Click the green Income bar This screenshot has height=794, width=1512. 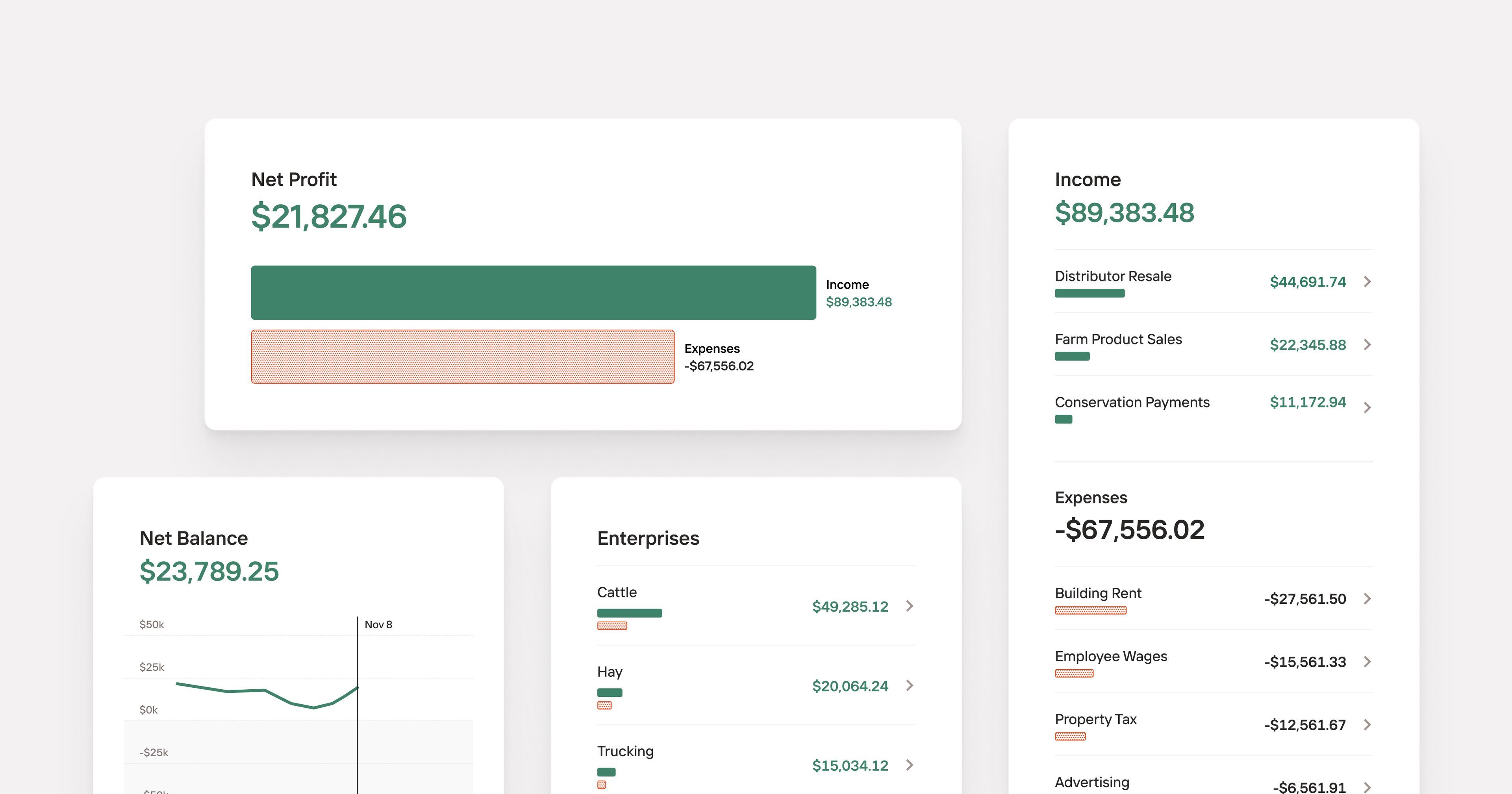(x=533, y=292)
